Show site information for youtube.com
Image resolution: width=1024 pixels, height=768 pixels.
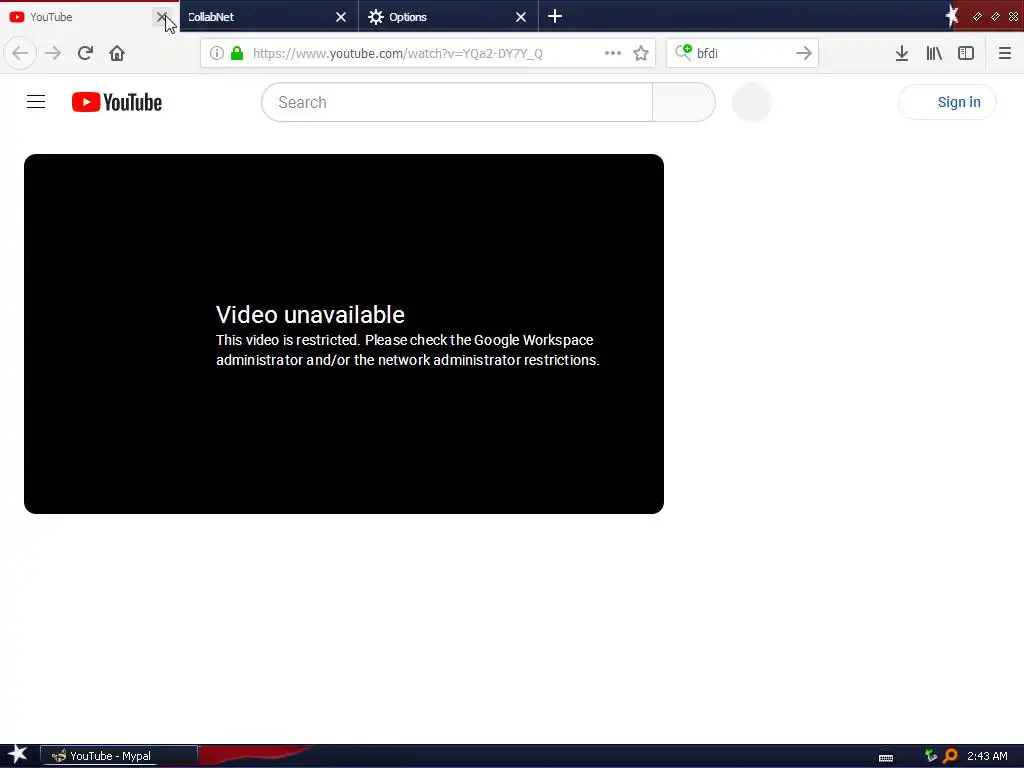pyautogui.click(x=217, y=53)
